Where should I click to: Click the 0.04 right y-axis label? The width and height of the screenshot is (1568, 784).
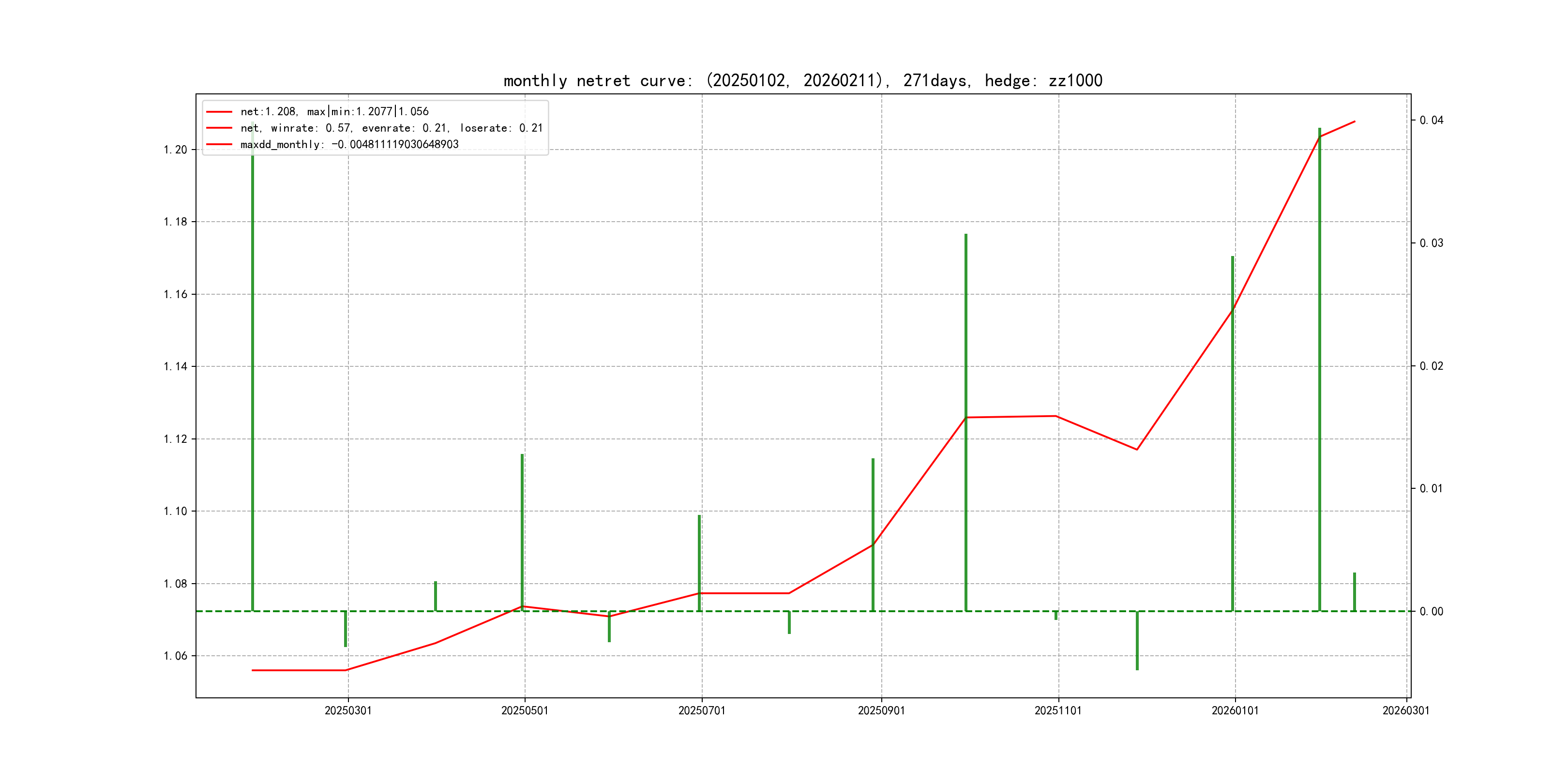click(1431, 120)
